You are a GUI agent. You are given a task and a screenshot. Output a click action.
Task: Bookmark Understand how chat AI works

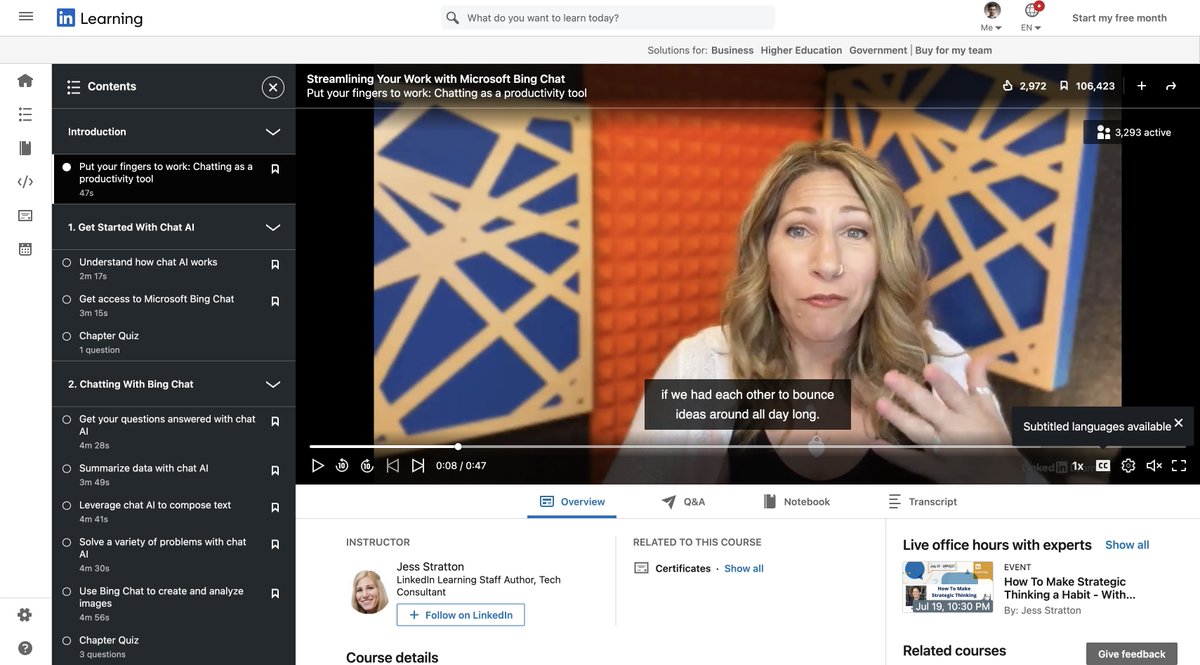pyautogui.click(x=275, y=264)
